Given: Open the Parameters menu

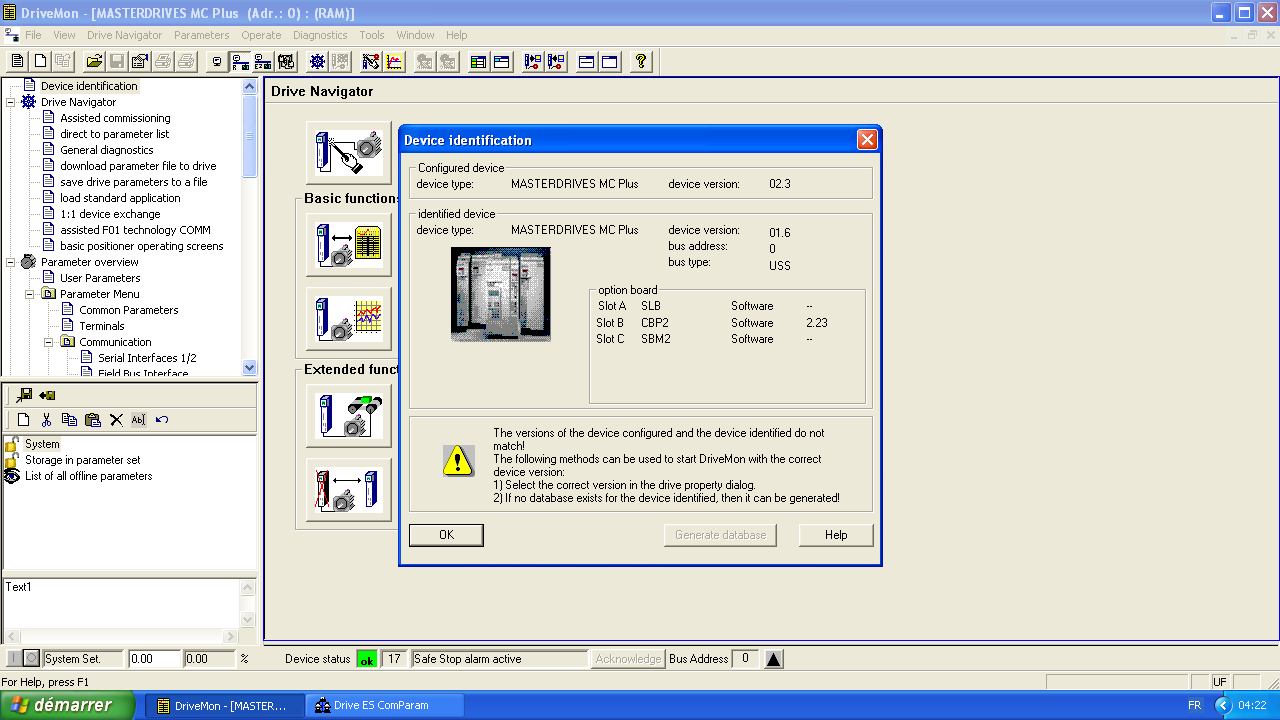Looking at the screenshot, I should click(201, 35).
